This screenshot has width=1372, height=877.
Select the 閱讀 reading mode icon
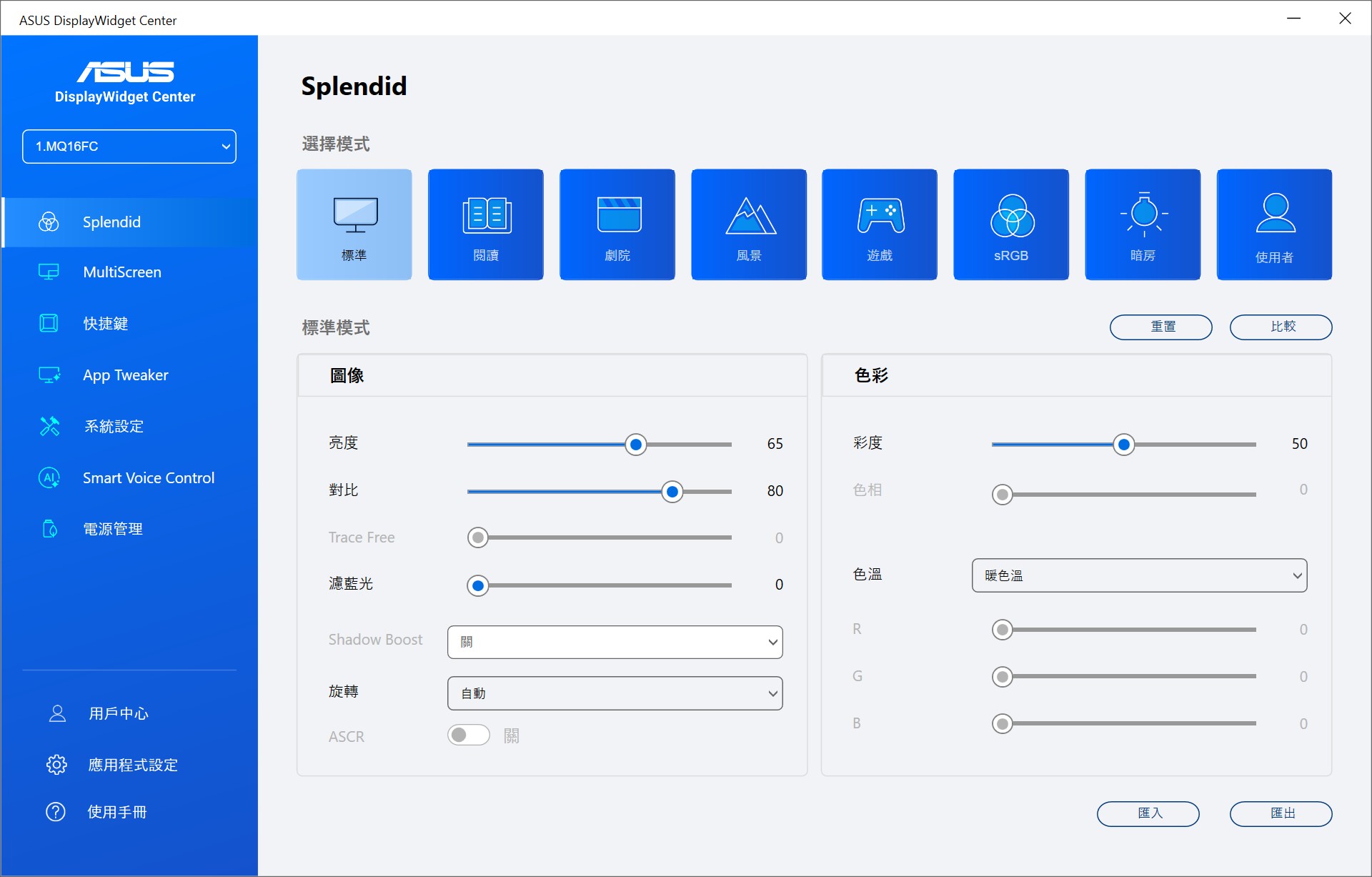(x=486, y=224)
